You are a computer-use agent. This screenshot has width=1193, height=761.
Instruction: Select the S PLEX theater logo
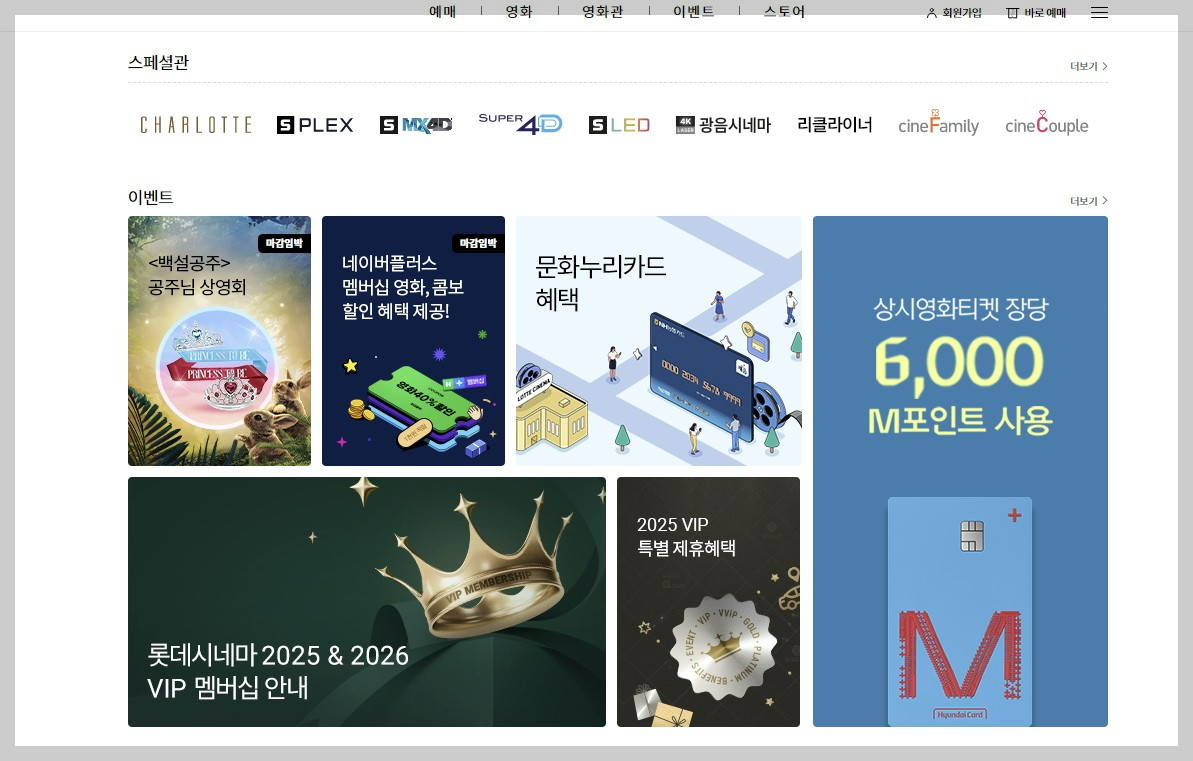315,125
